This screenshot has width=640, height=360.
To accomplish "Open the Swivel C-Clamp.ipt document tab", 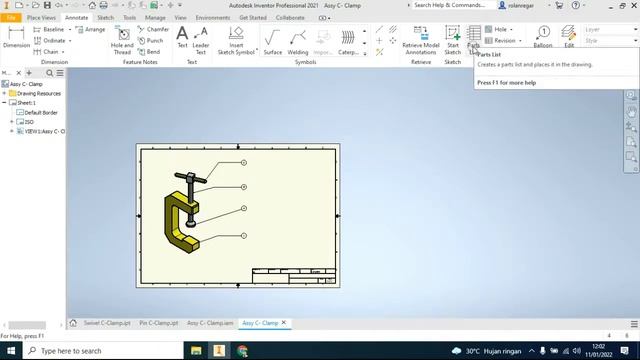I will [107, 323].
